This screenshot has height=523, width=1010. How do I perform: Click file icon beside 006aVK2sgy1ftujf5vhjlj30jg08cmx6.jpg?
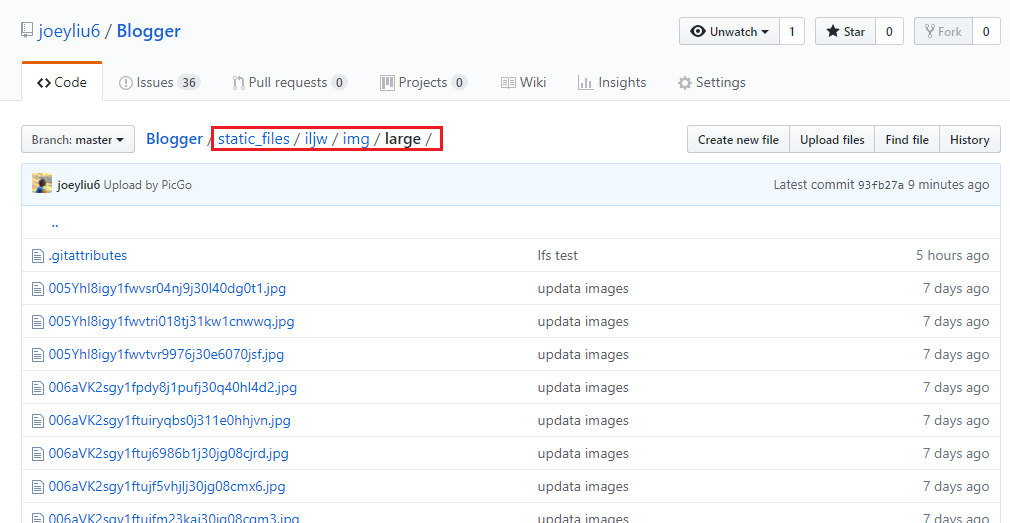38,487
